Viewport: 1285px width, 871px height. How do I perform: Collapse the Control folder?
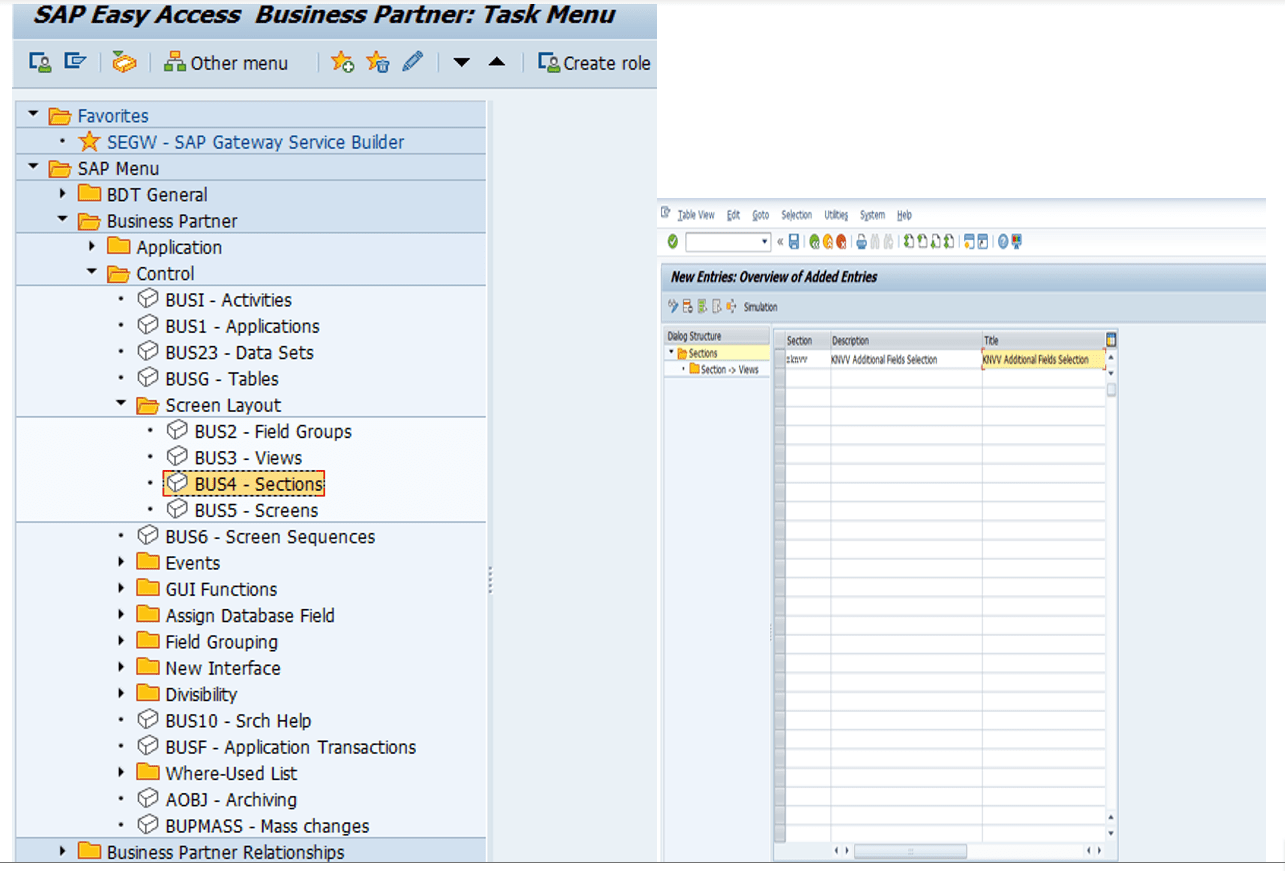click(x=92, y=272)
